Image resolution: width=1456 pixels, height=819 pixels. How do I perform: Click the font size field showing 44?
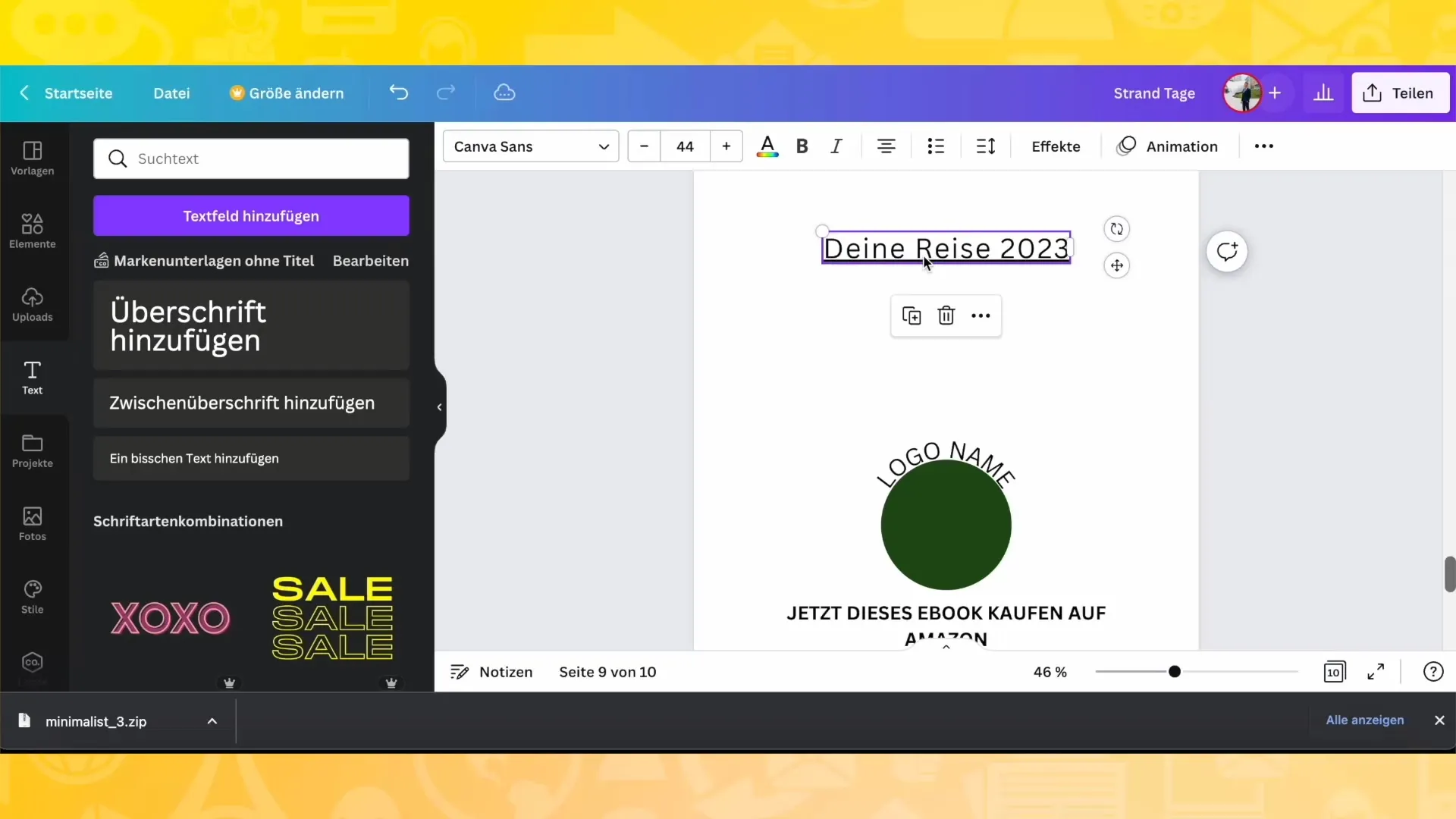pyautogui.click(x=685, y=146)
